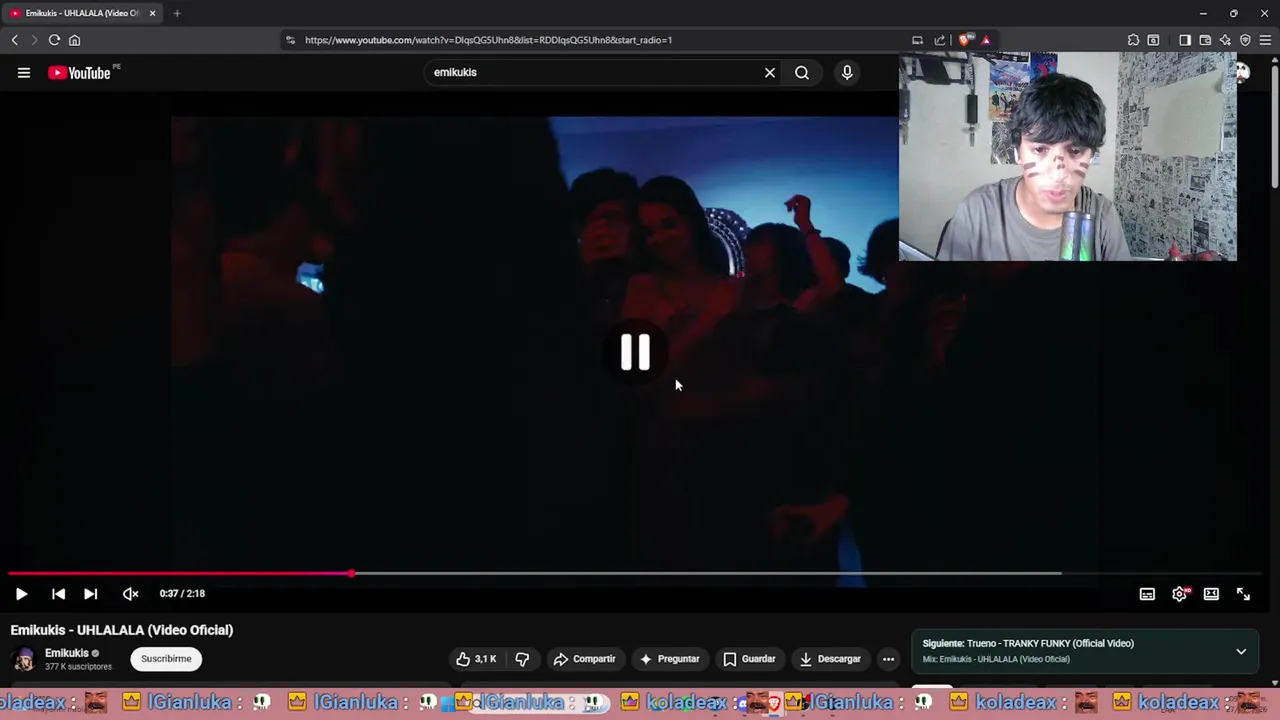Start voice search with the microphone
This screenshot has height=720, width=1280.
tap(847, 72)
